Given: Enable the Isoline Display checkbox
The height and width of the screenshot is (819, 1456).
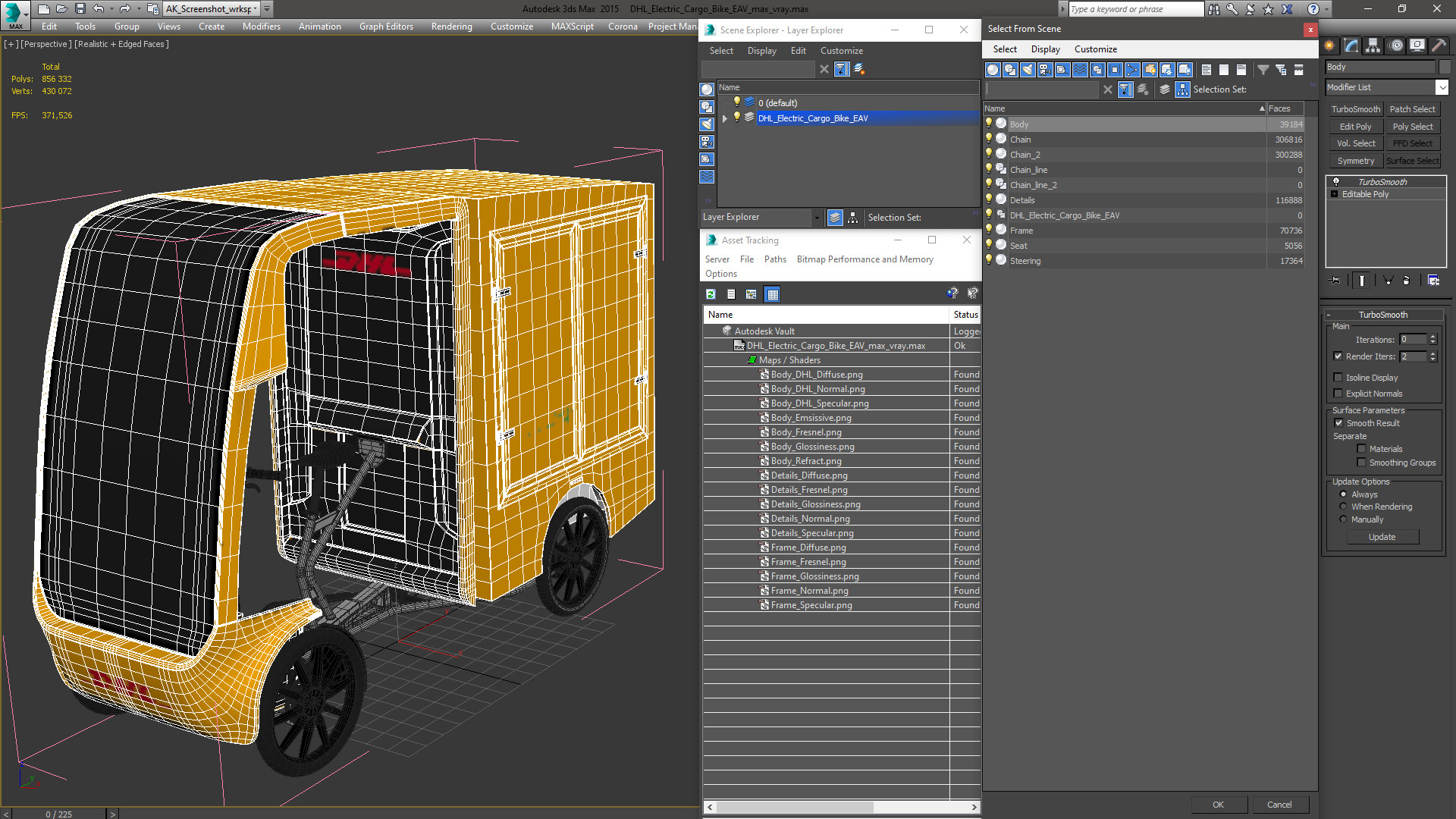Looking at the screenshot, I should click(1338, 378).
